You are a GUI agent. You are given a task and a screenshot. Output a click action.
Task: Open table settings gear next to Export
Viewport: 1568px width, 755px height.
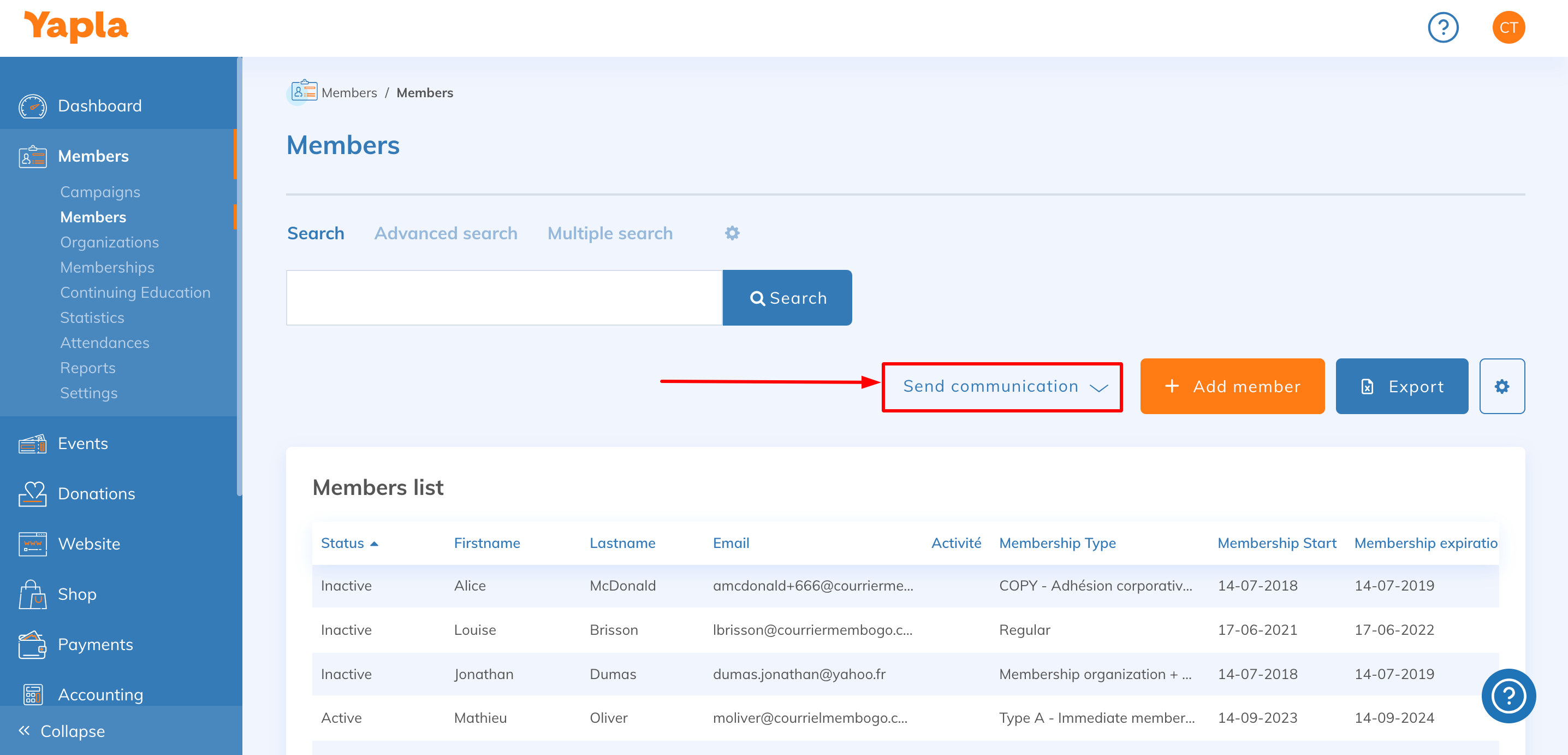1501,387
